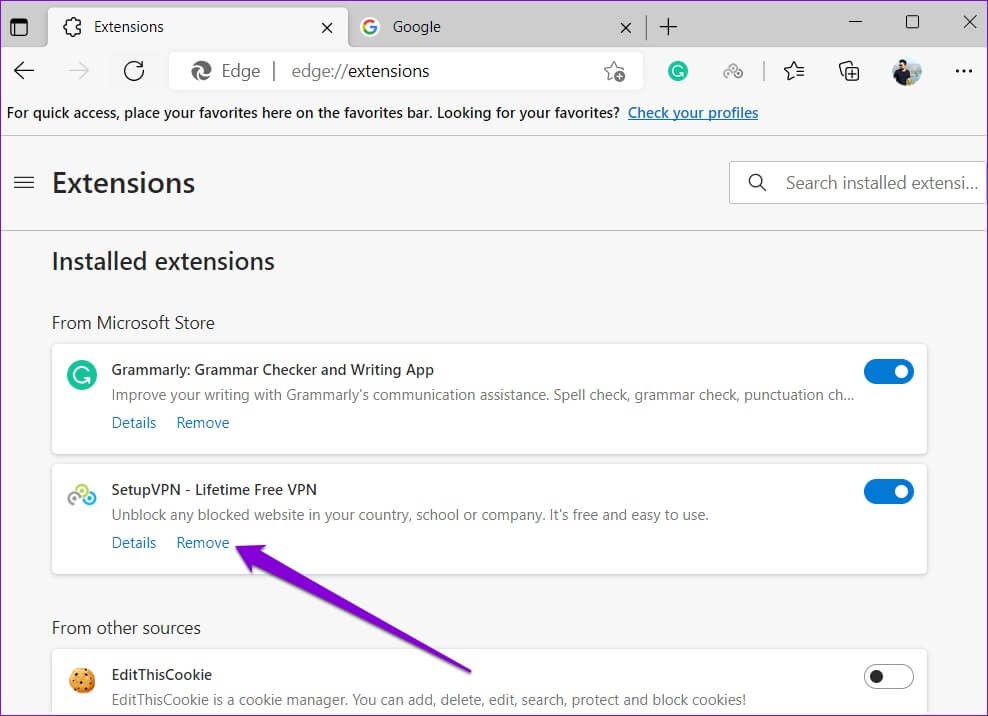Open SetupVPN Details link

click(x=134, y=543)
